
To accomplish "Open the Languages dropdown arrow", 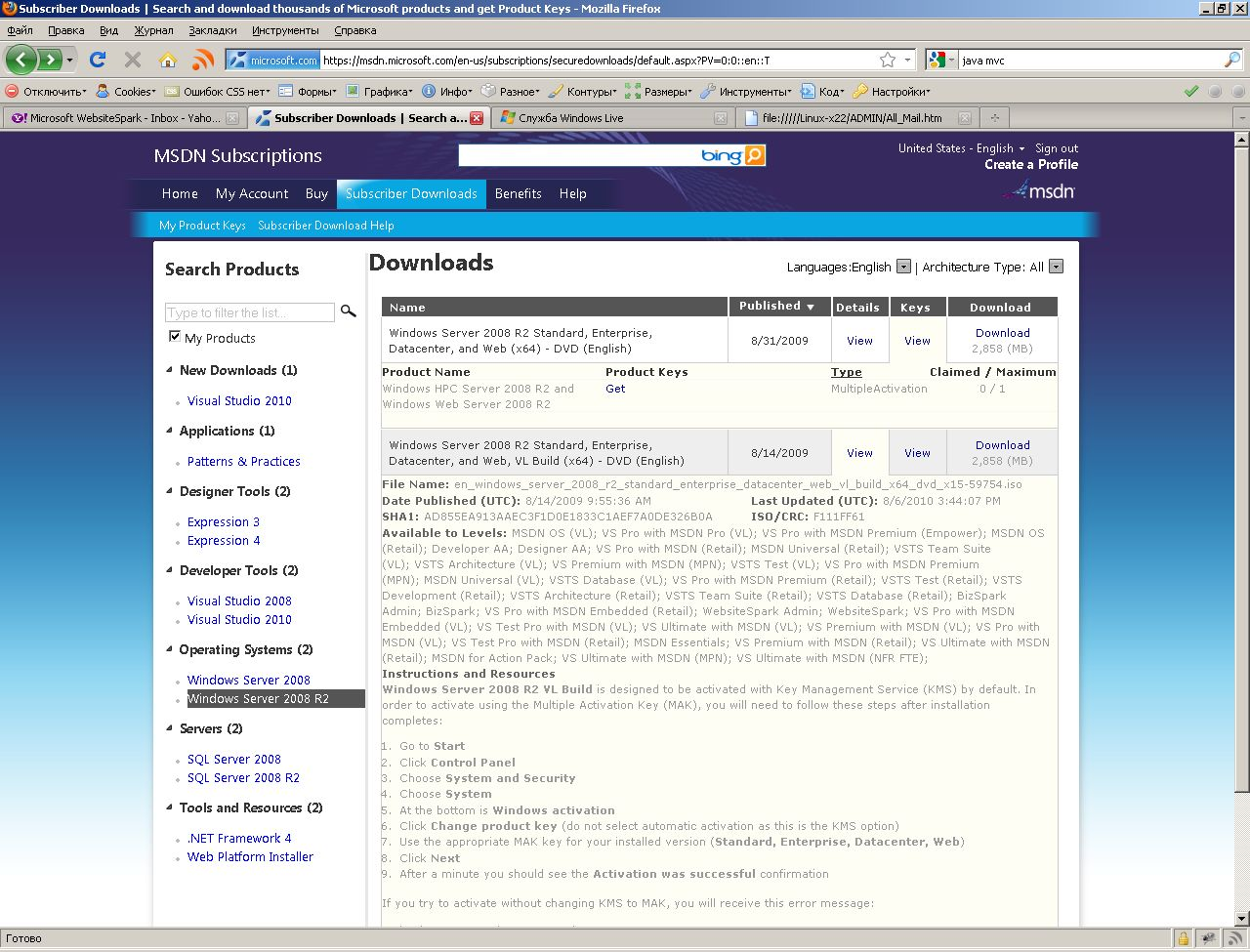I will pyautogui.click(x=903, y=267).
